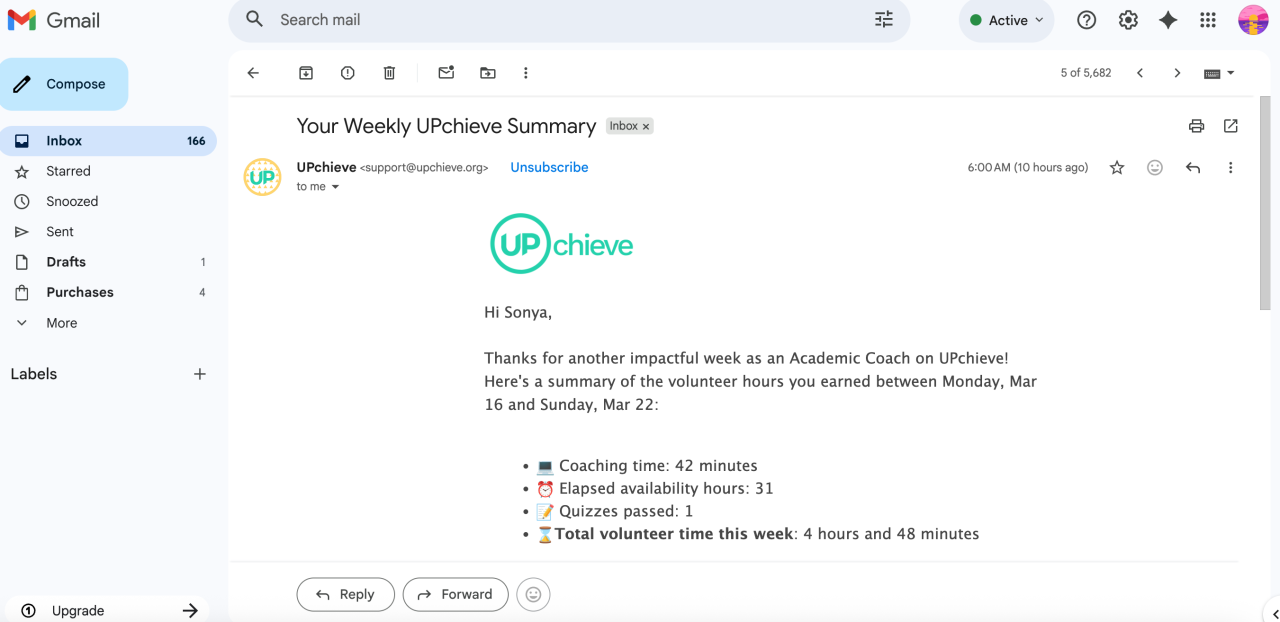Viewport: 1280px width, 622px height.
Task: Expand the side panel chevron
Action: tap(1275, 615)
